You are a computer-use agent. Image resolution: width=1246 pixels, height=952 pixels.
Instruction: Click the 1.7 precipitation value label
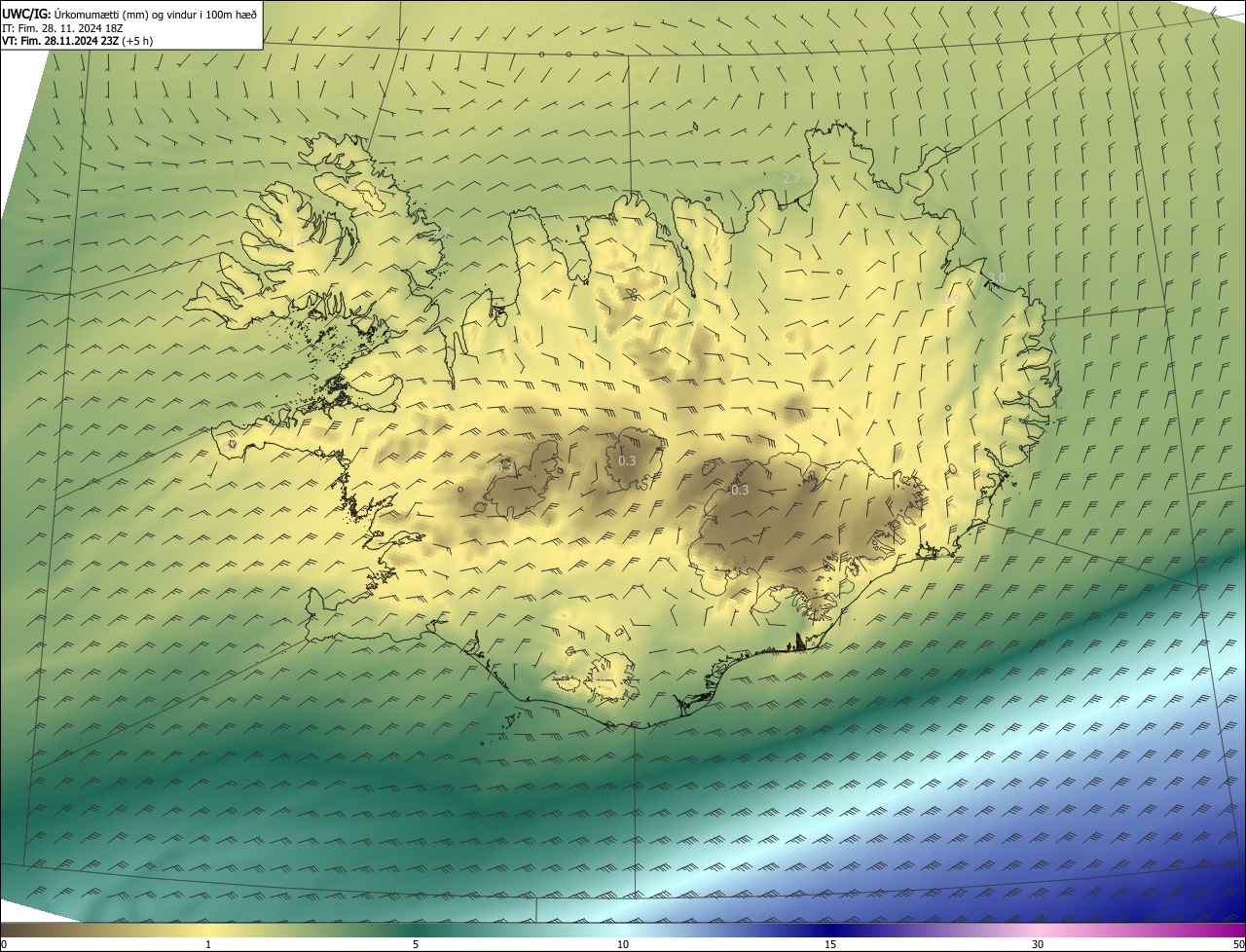348,21
